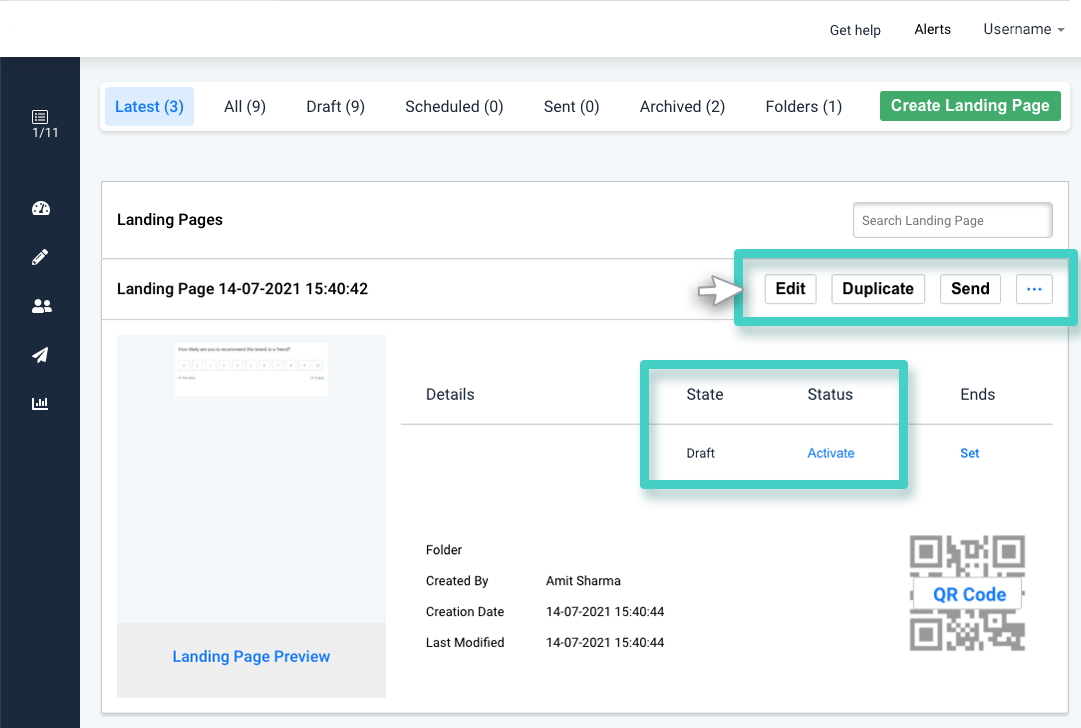The height and width of the screenshot is (728, 1081).
Task: Open the Landing Page Preview link
Action: (x=251, y=656)
